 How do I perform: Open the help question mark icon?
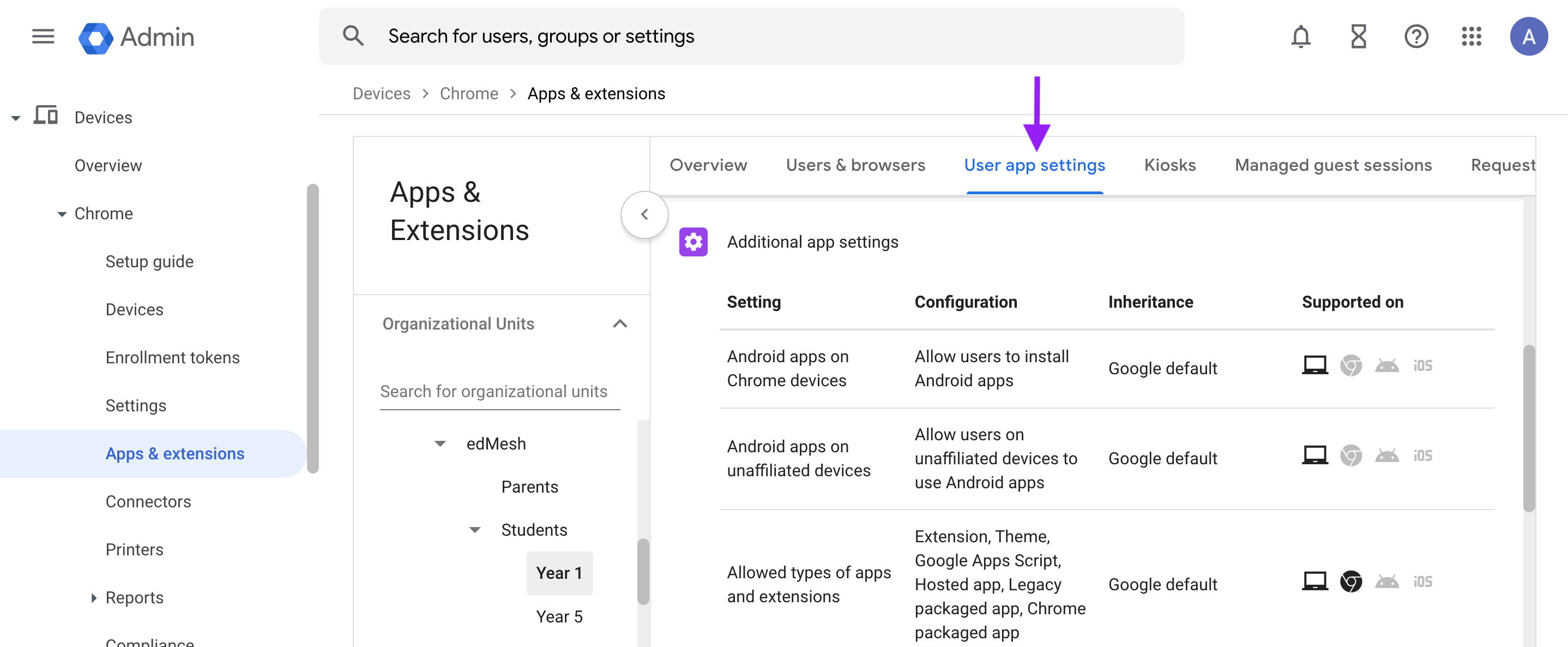[x=1416, y=37]
